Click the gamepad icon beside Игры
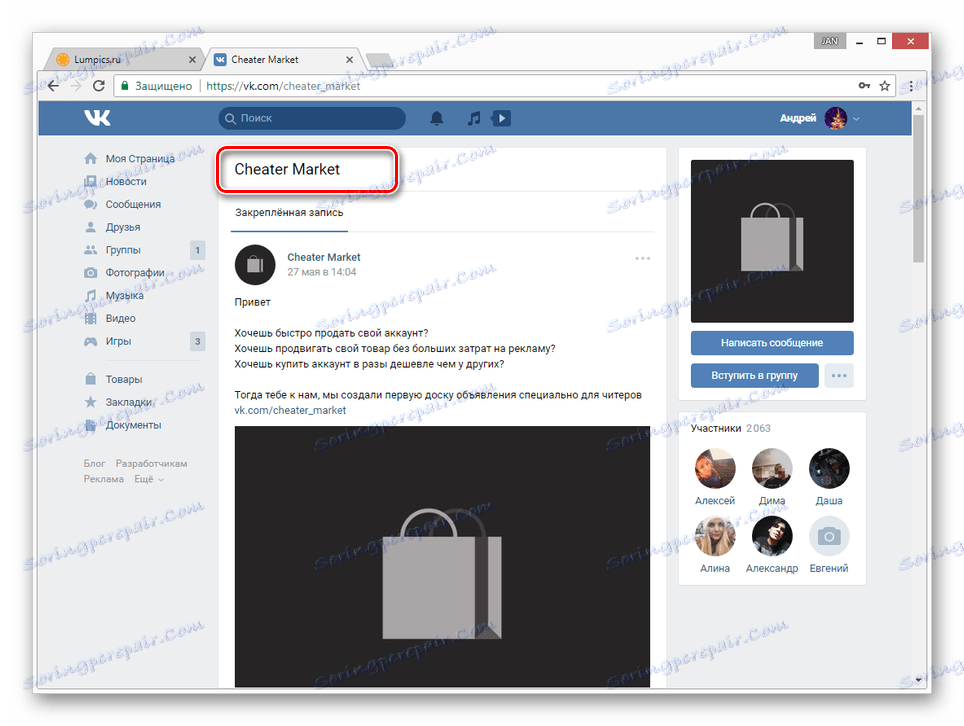 (x=90, y=341)
